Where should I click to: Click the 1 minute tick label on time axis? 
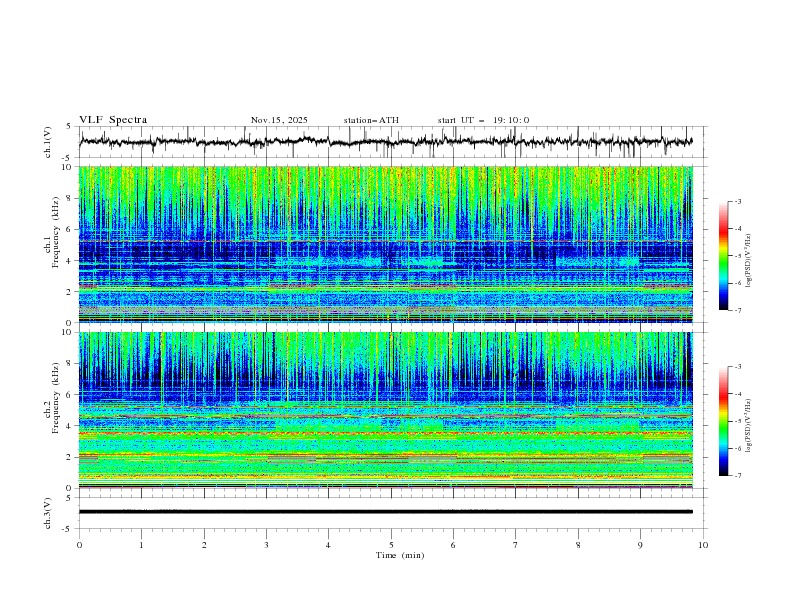click(x=141, y=545)
